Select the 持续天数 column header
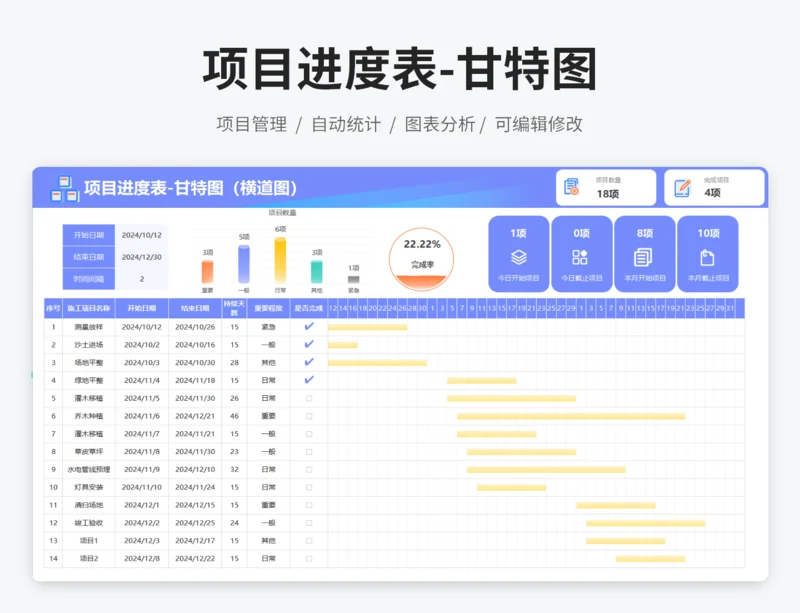 (234, 308)
